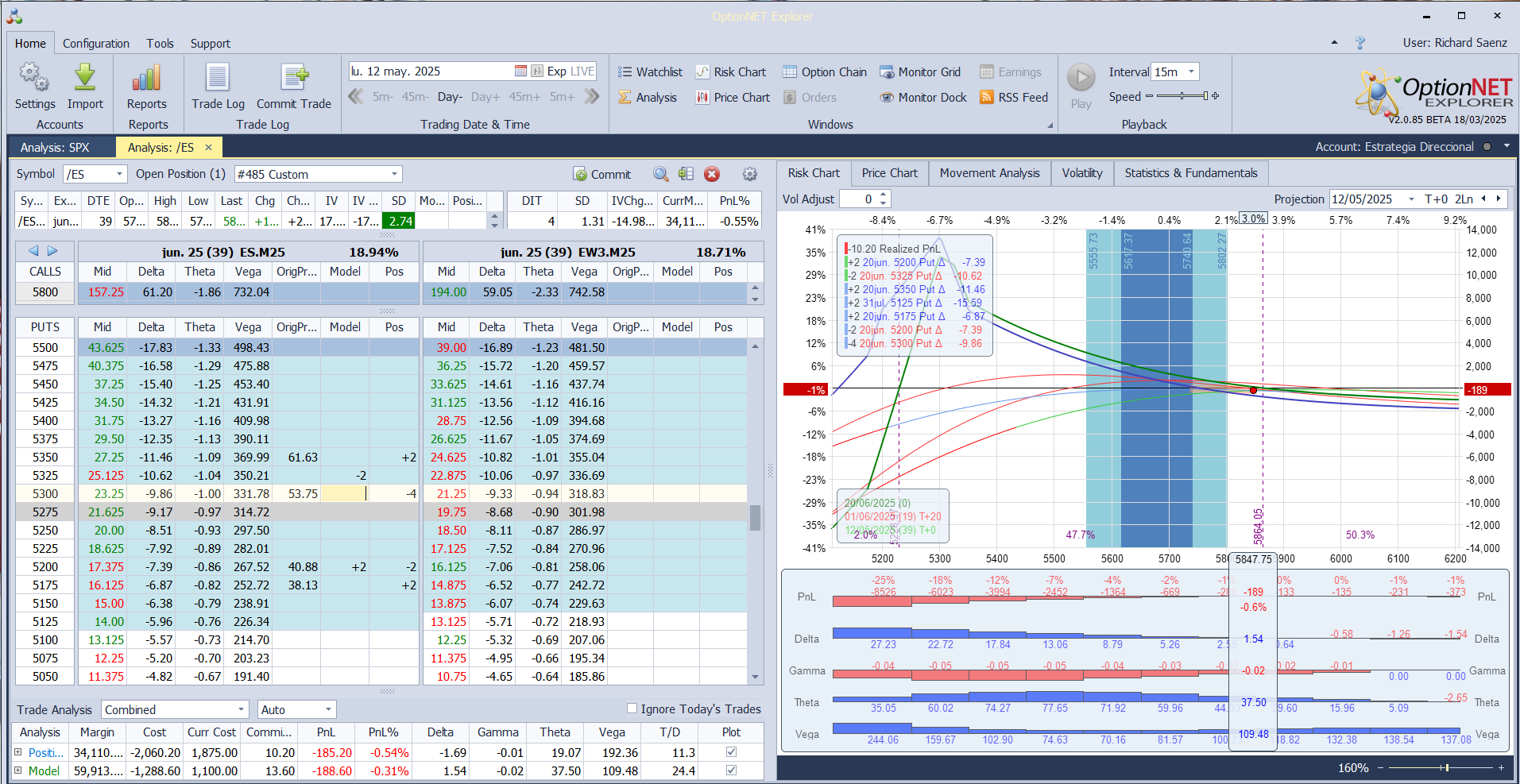The height and width of the screenshot is (784, 1520).
Task: Click the T+0 projection label
Action: [x=1436, y=199]
